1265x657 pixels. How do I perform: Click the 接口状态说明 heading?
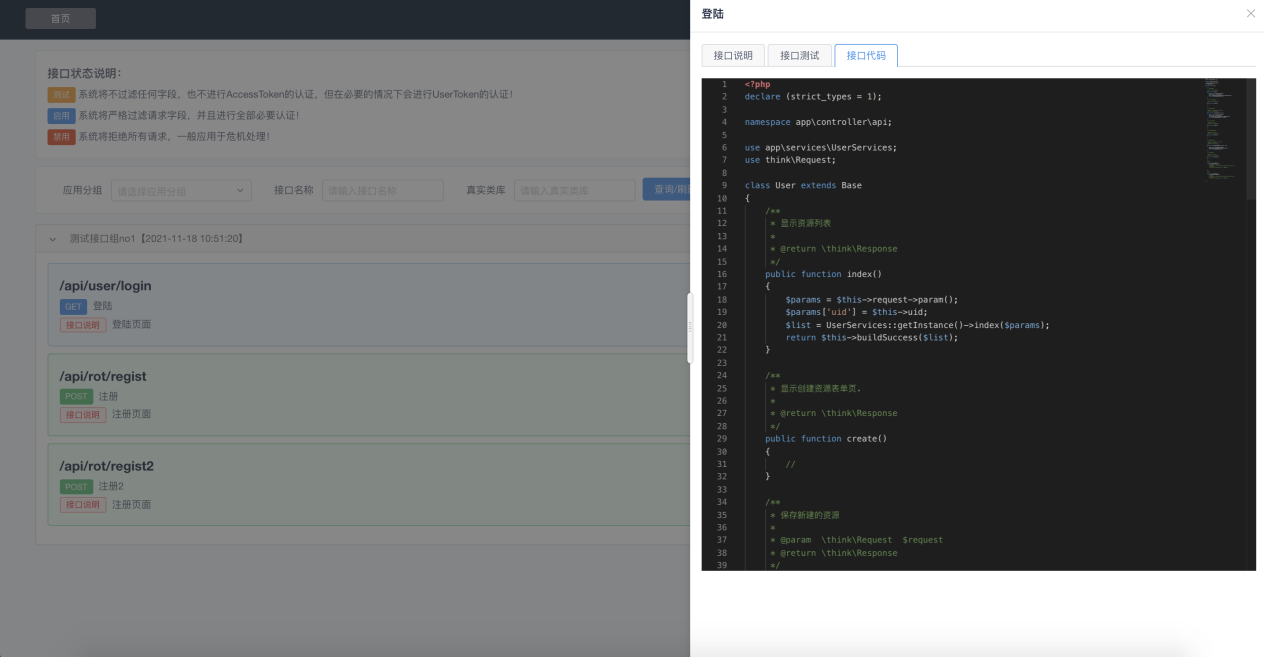pyautogui.click(x=84, y=73)
